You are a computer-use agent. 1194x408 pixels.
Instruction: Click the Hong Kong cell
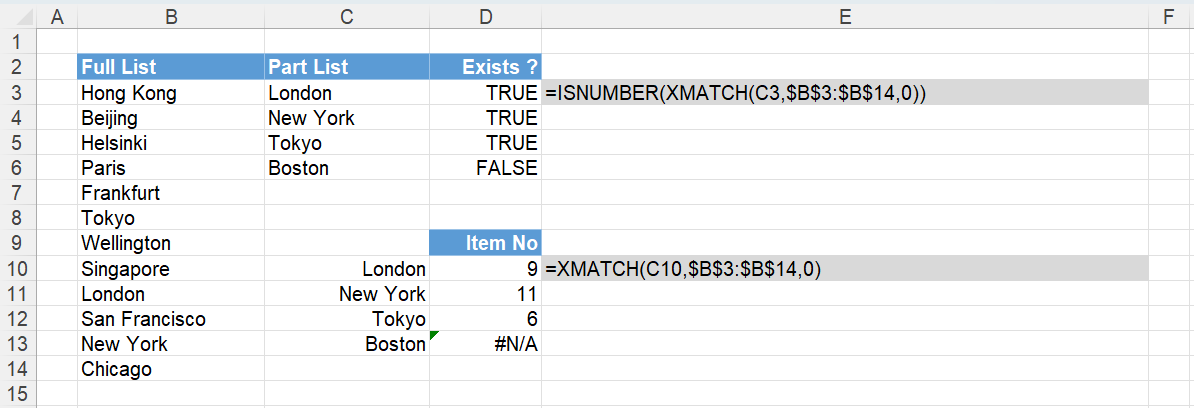click(171, 92)
